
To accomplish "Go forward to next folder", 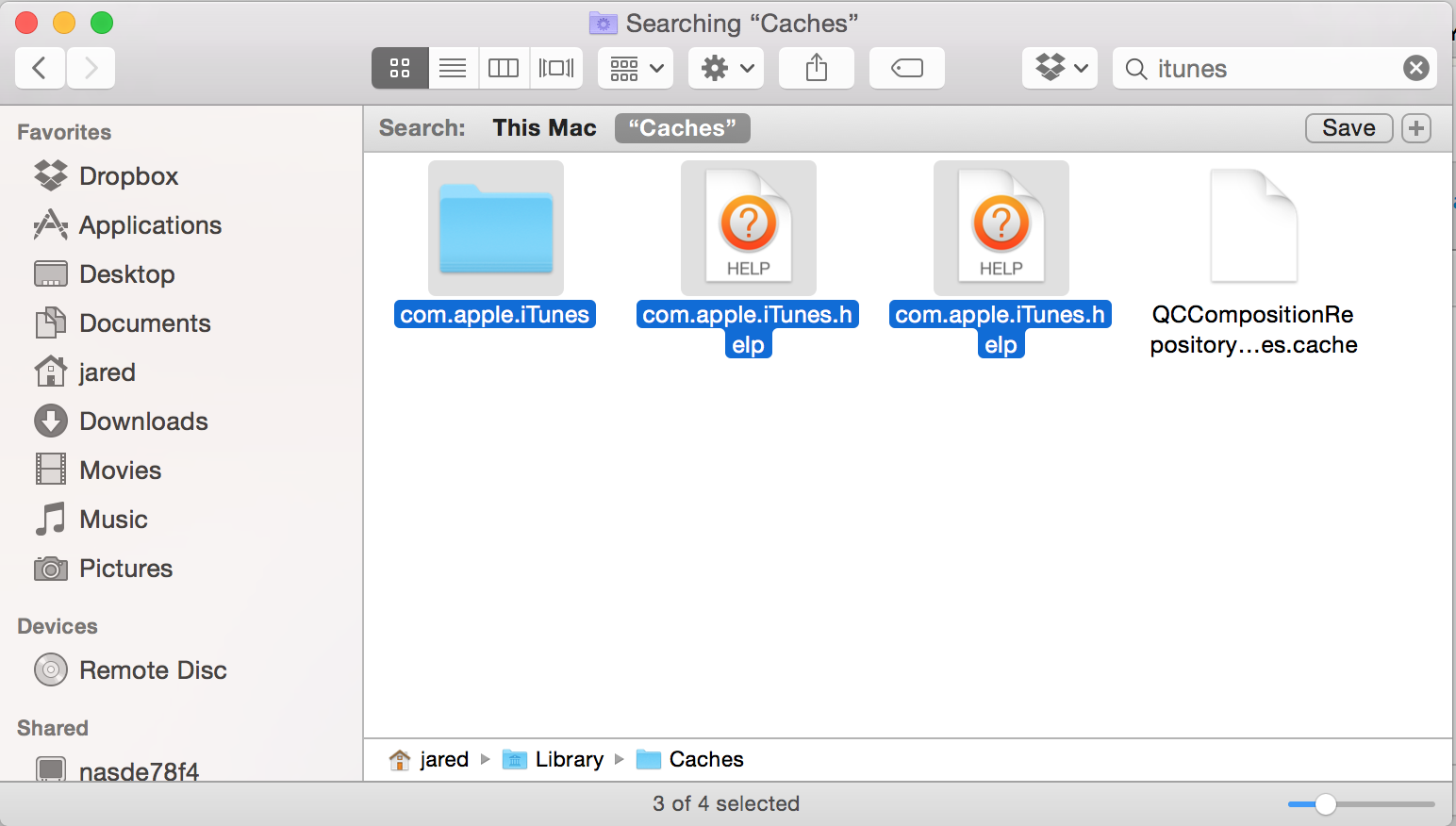I will pos(91,68).
